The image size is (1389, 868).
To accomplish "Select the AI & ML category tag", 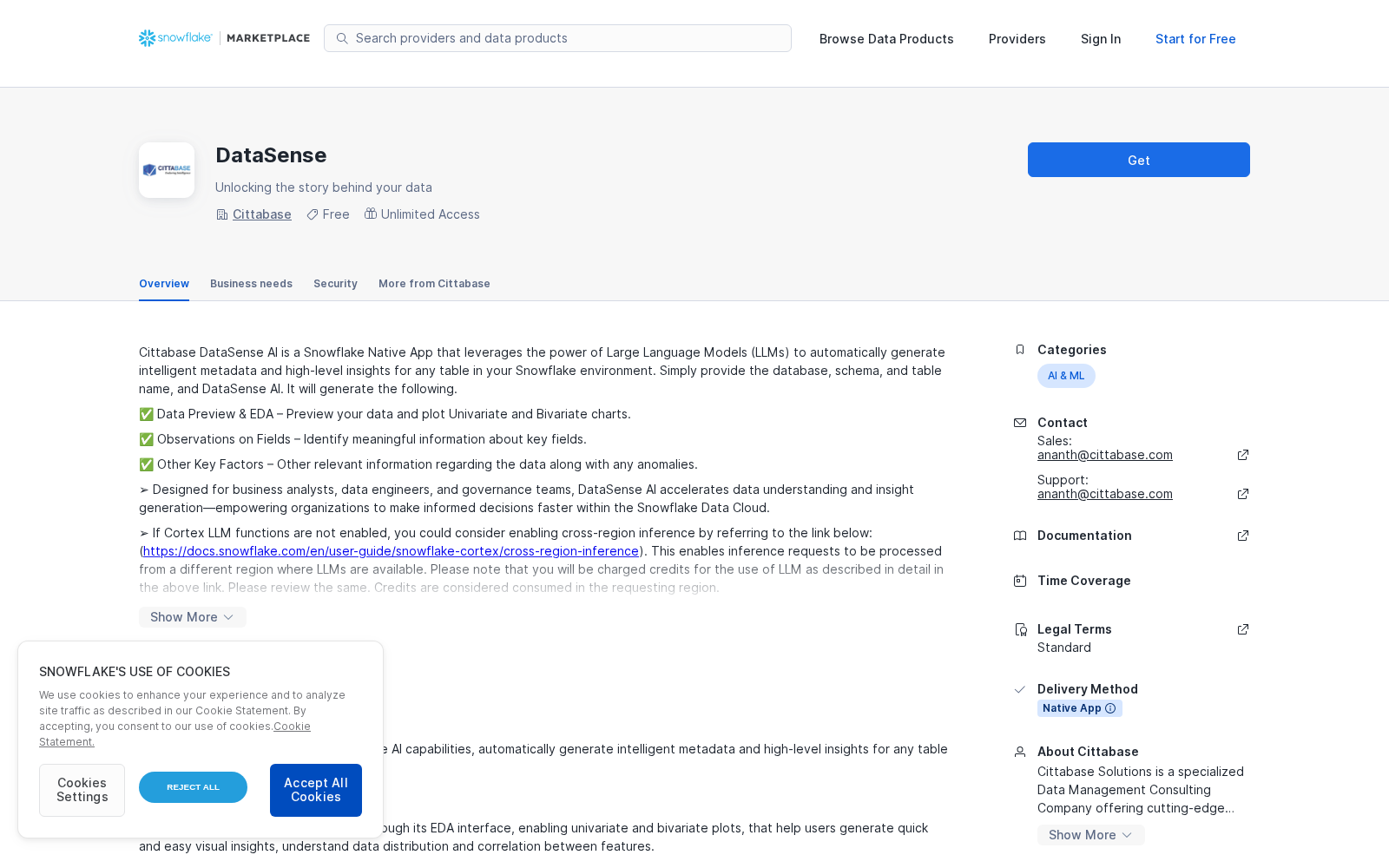I will [1066, 376].
